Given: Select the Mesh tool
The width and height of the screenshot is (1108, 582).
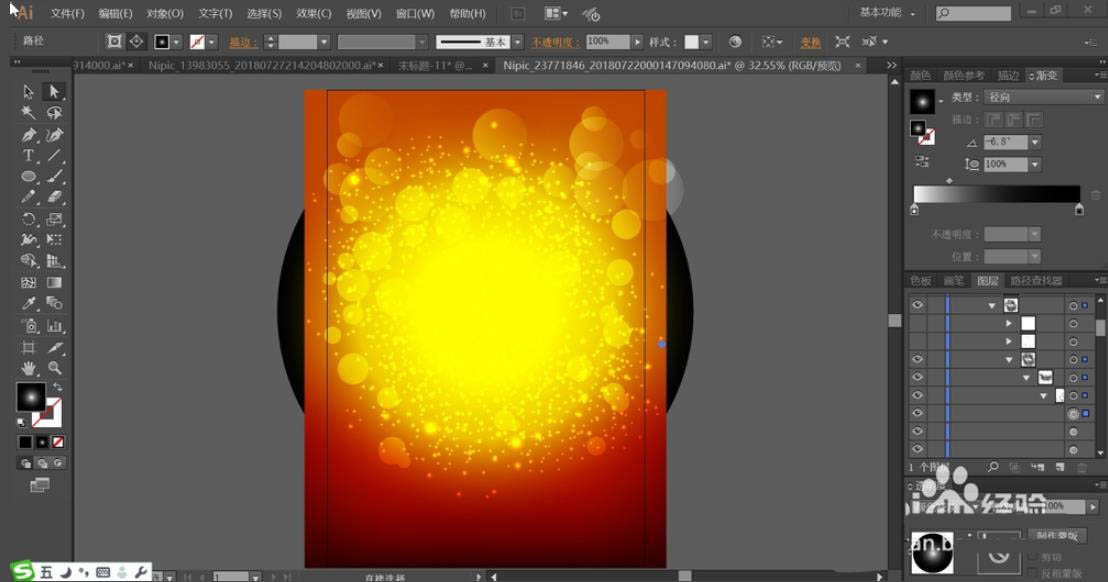Looking at the screenshot, I should click(28, 283).
